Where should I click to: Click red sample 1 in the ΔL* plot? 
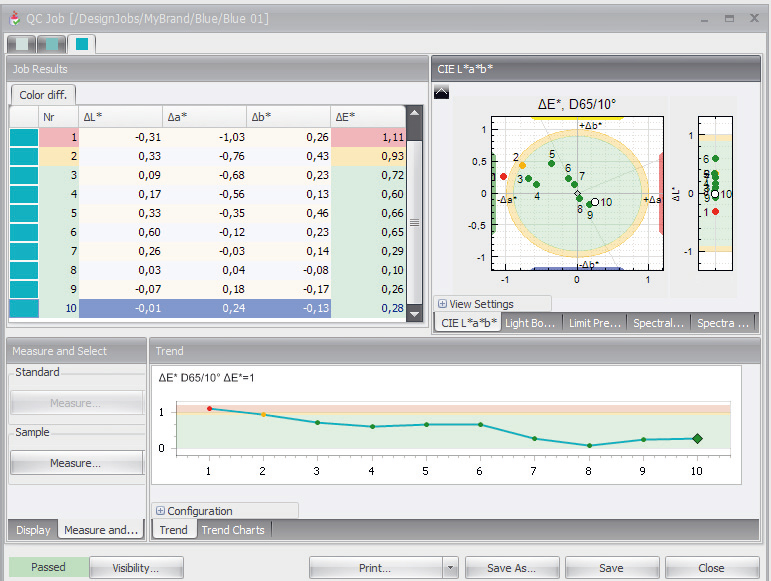pos(715,211)
